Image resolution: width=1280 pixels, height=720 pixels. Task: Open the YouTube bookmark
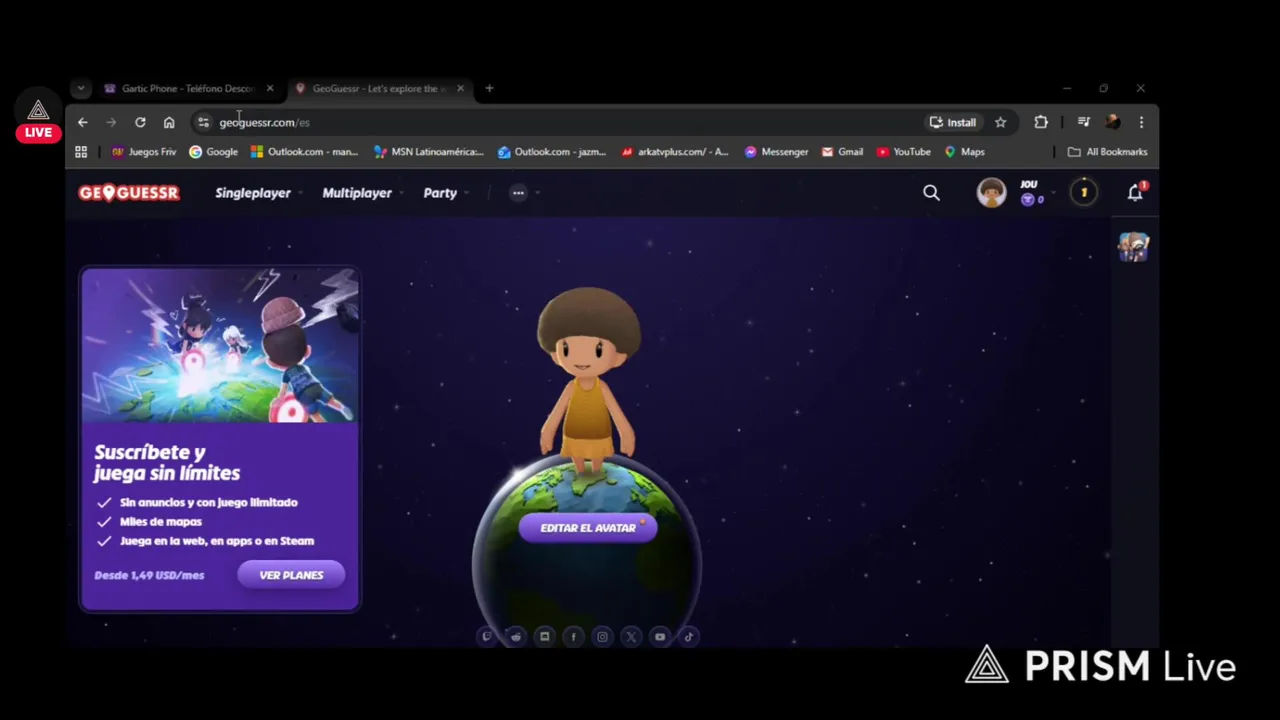click(x=904, y=152)
